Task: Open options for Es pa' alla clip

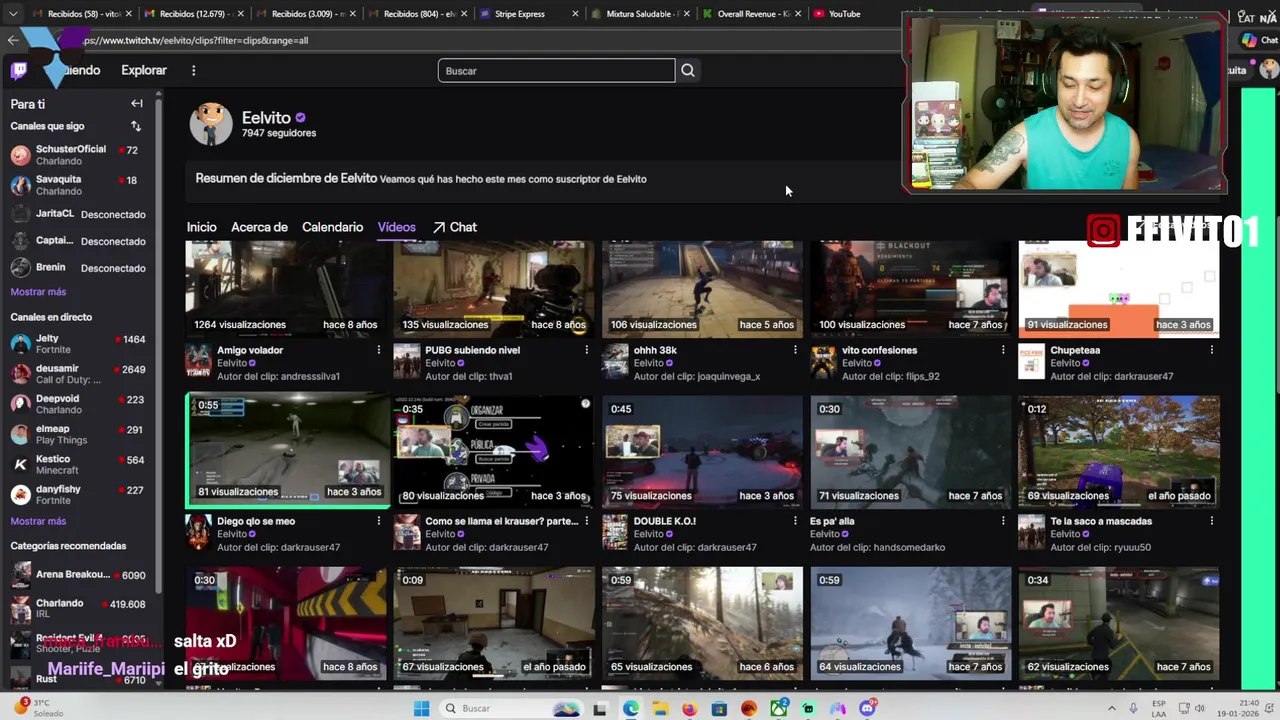Action: [1003, 521]
